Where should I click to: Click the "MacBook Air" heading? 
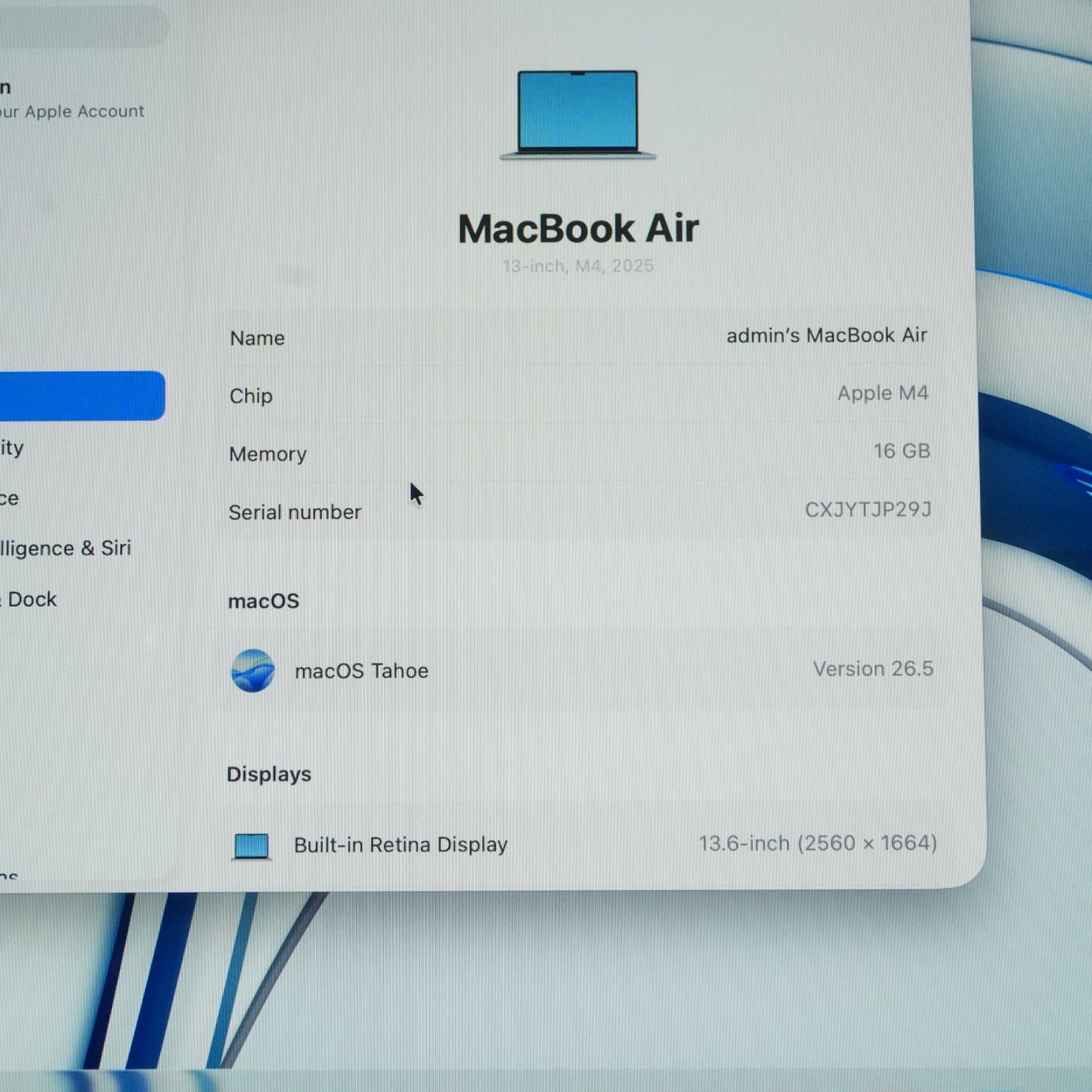coord(578,228)
